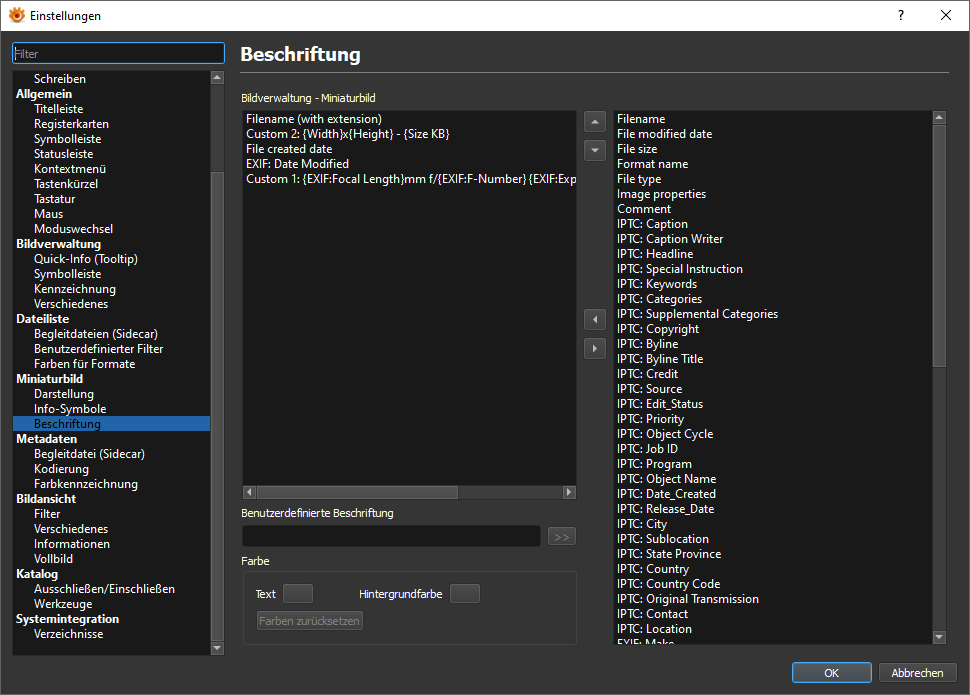The width and height of the screenshot is (970, 695).
Task: Open Darstellung under Miniaturbild
Action: (64, 394)
